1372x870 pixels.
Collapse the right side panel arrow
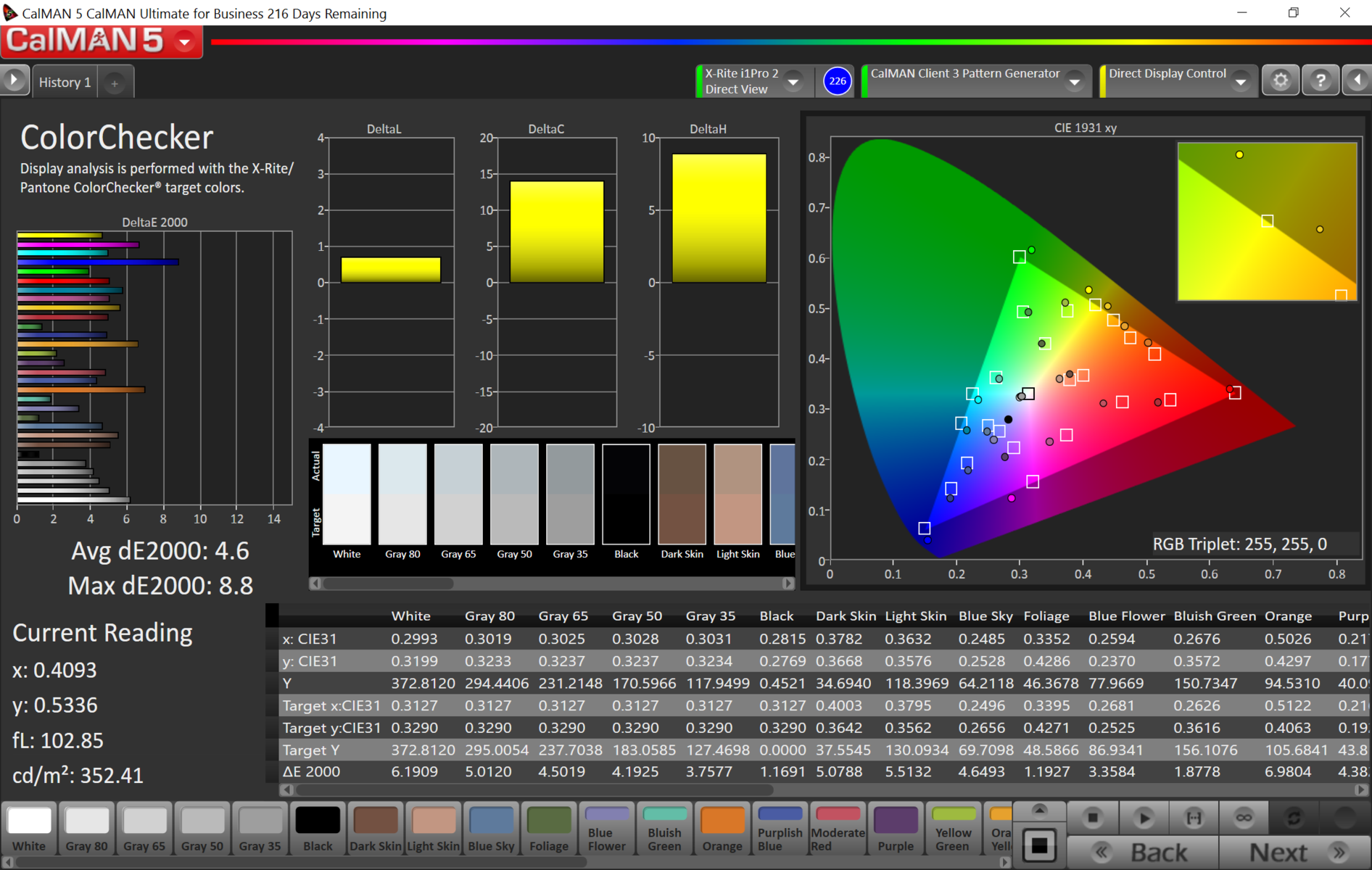[x=1357, y=80]
